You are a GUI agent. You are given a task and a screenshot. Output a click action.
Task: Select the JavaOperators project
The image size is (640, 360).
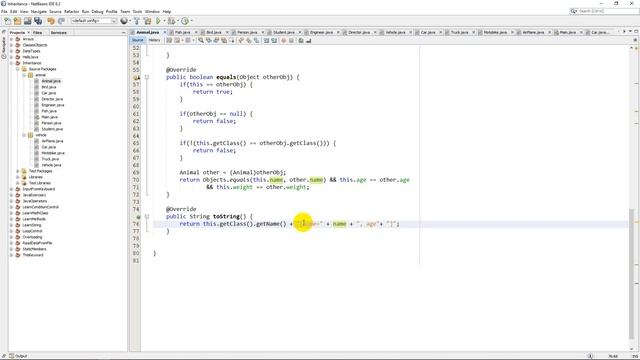pos(35,201)
